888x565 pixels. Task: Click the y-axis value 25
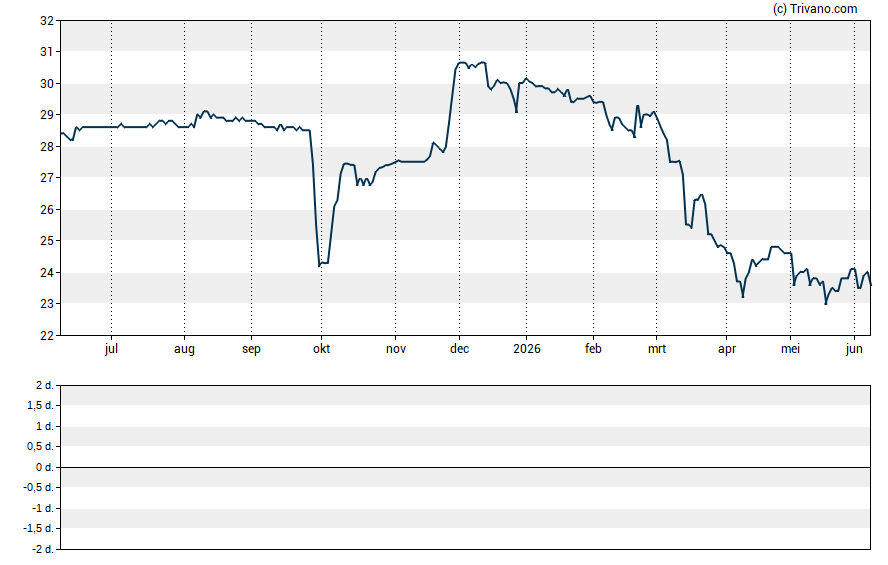click(x=47, y=241)
